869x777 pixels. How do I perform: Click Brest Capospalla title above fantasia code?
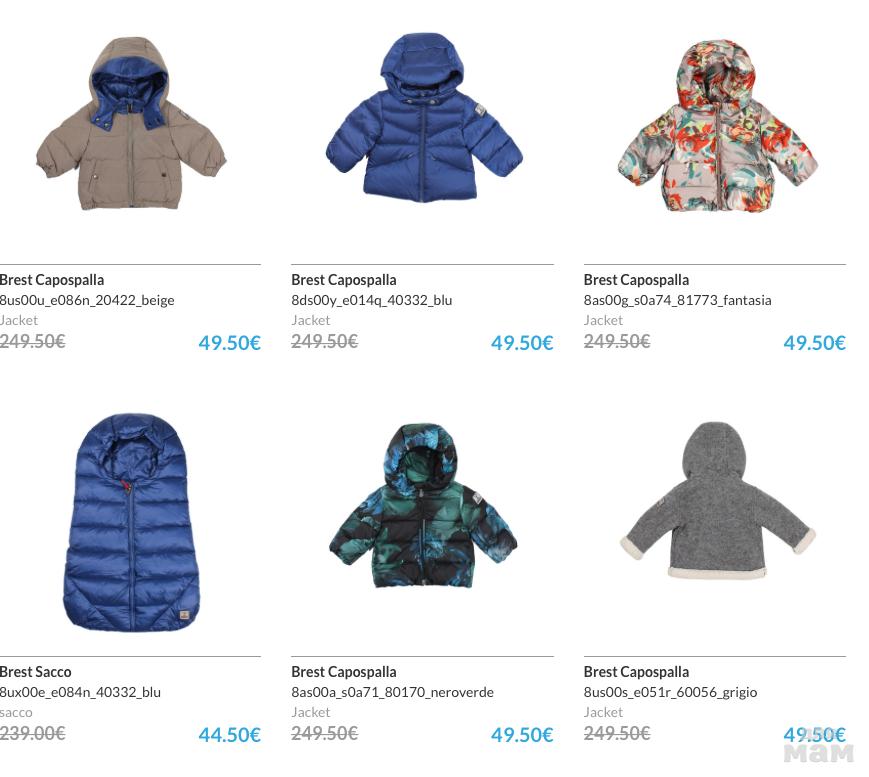(x=636, y=280)
